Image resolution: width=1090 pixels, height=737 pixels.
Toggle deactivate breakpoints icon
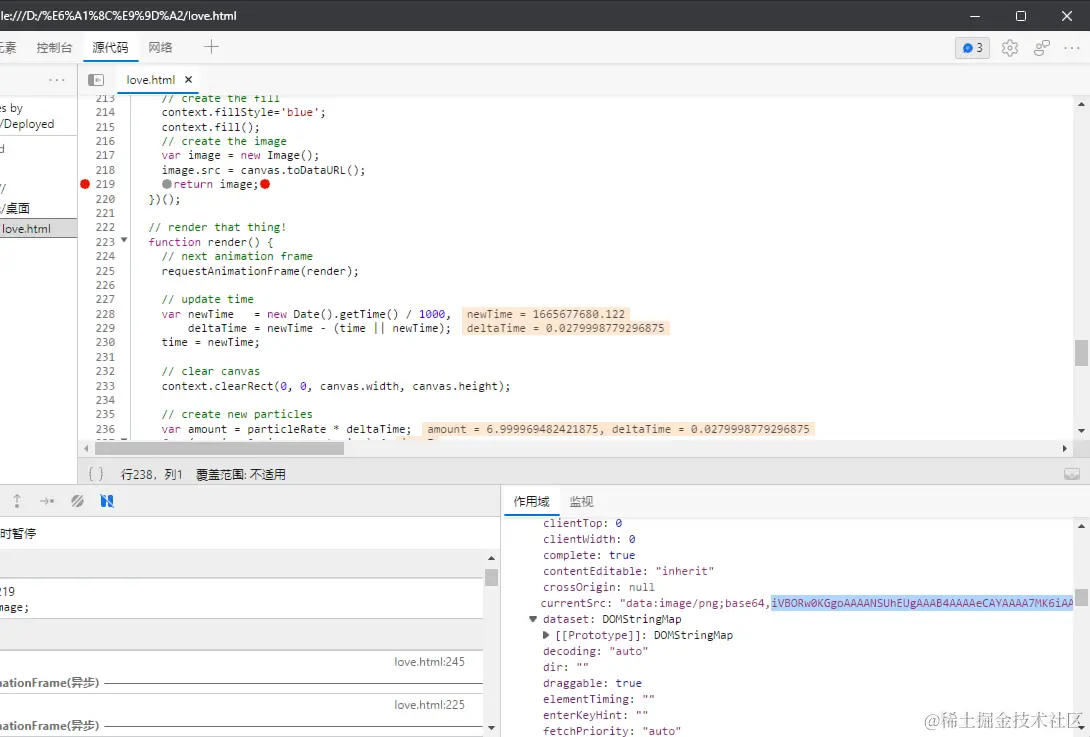[x=77, y=501]
